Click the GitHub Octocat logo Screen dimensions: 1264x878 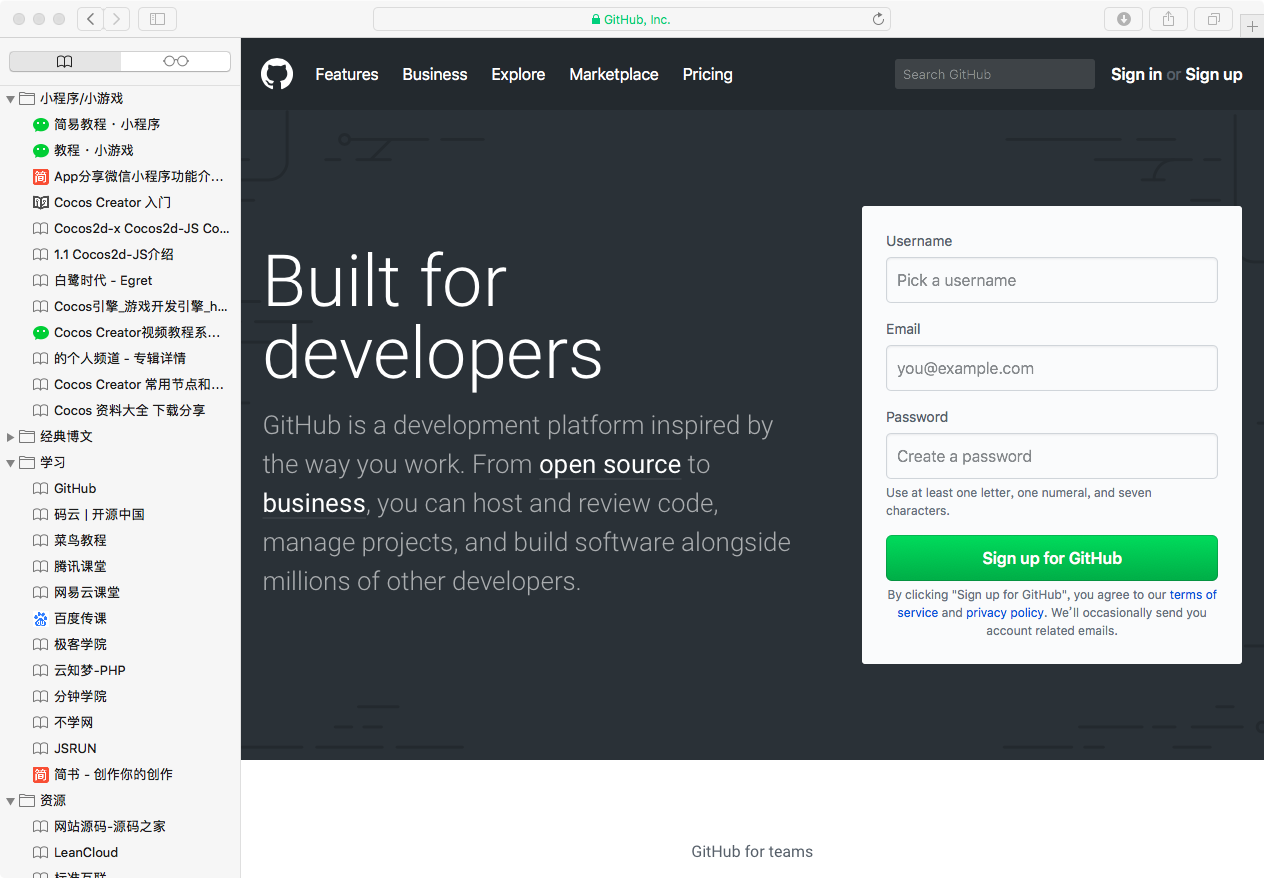point(277,74)
